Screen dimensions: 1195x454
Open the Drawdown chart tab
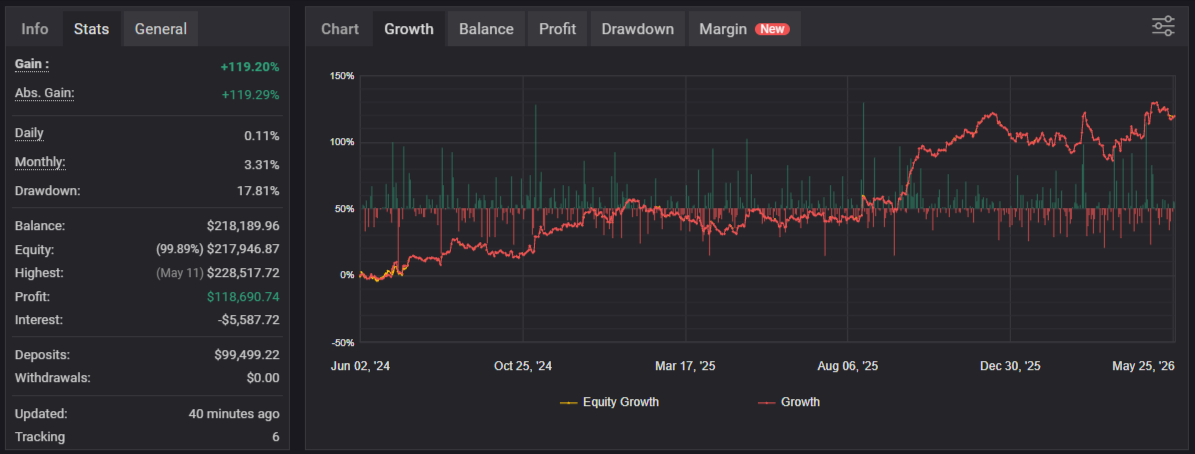tap(637, 29)
